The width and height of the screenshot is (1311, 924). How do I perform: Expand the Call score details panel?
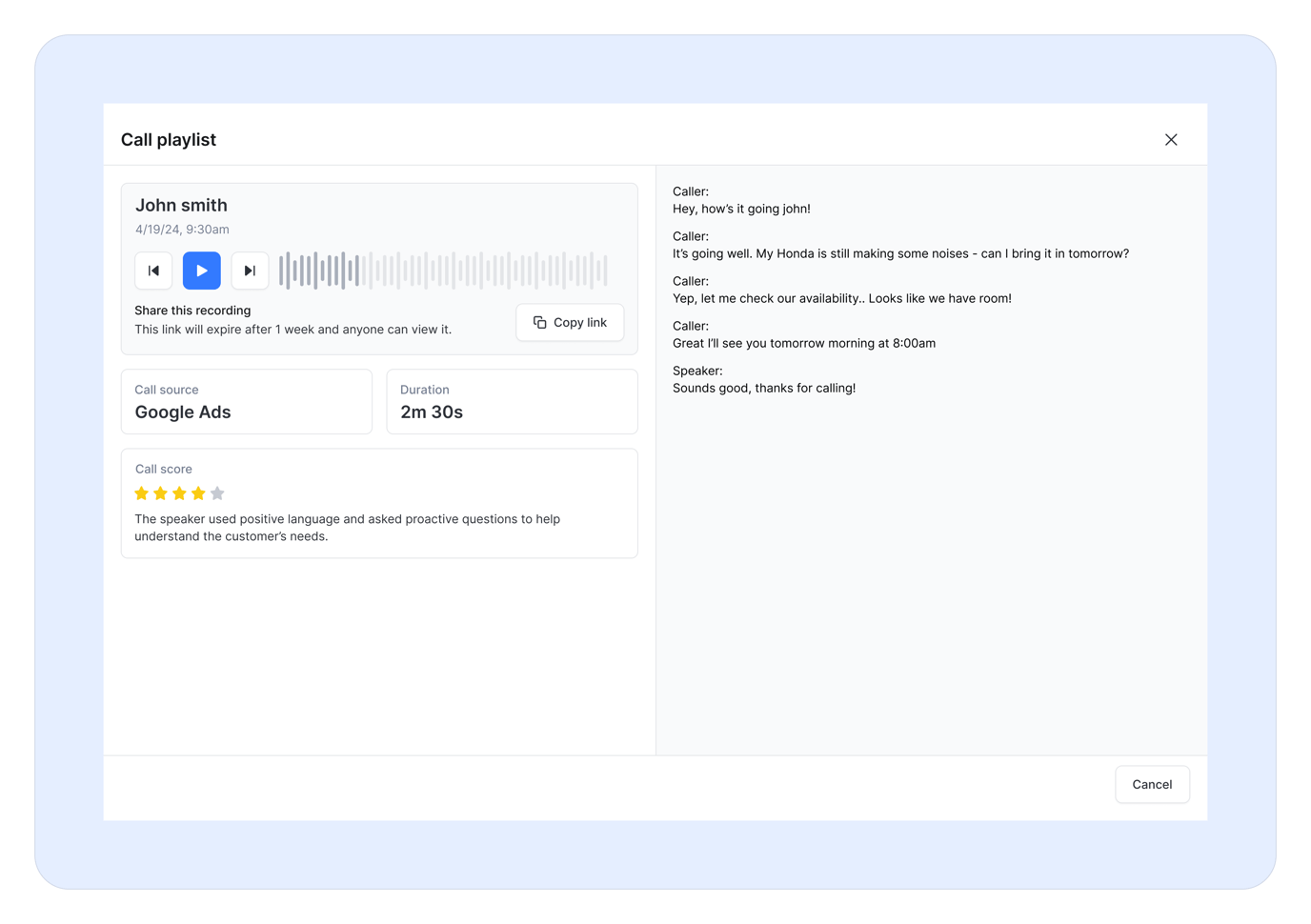379,503
